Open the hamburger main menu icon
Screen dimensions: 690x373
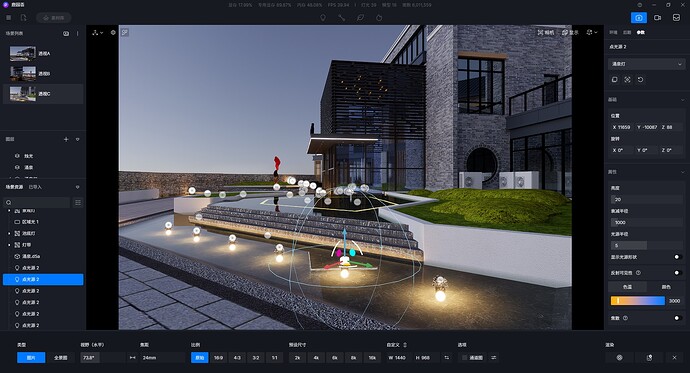coord(9,18)
